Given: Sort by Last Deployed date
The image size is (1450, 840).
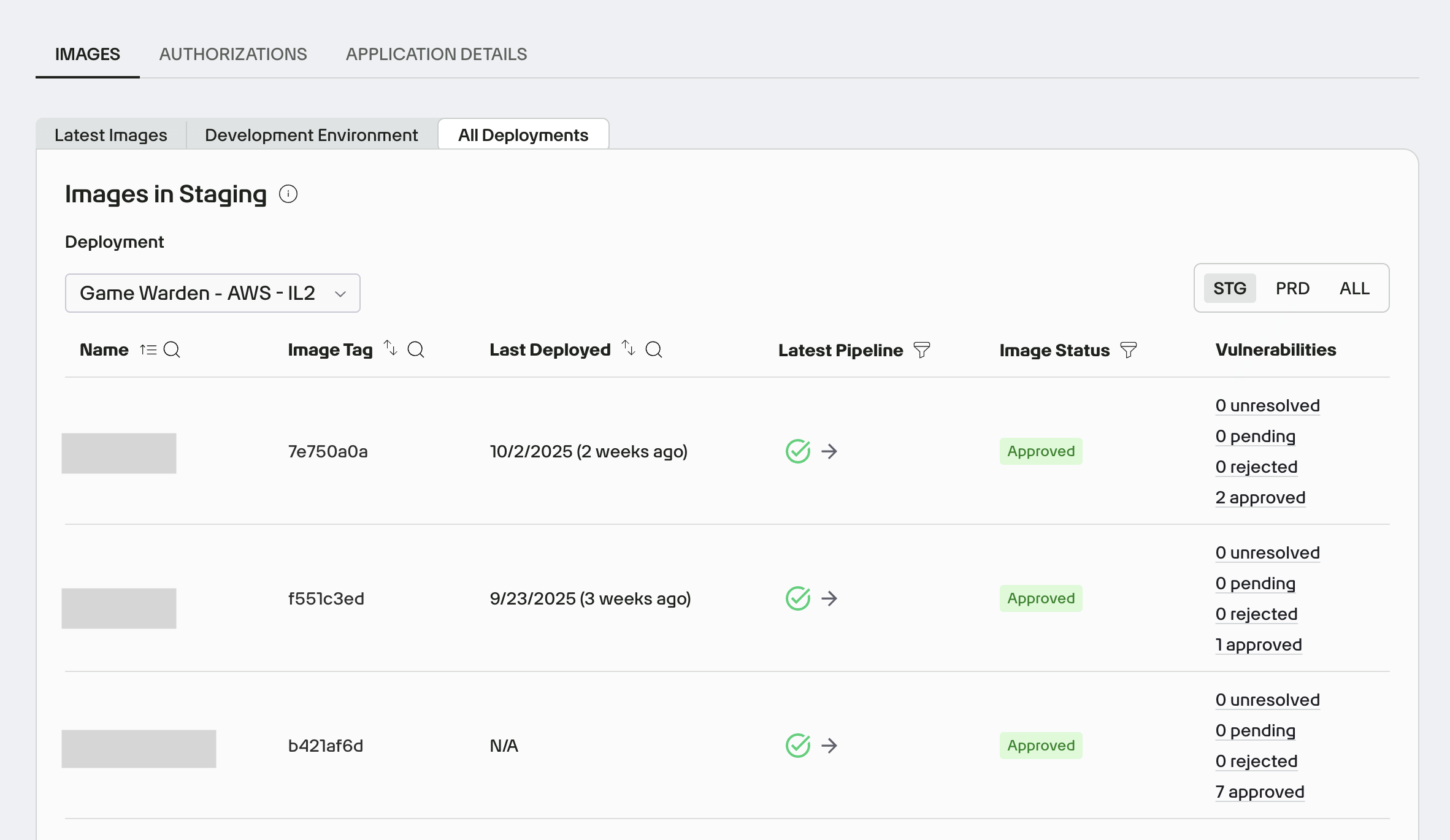Looking at the screenshot, I should pos(629,348).
